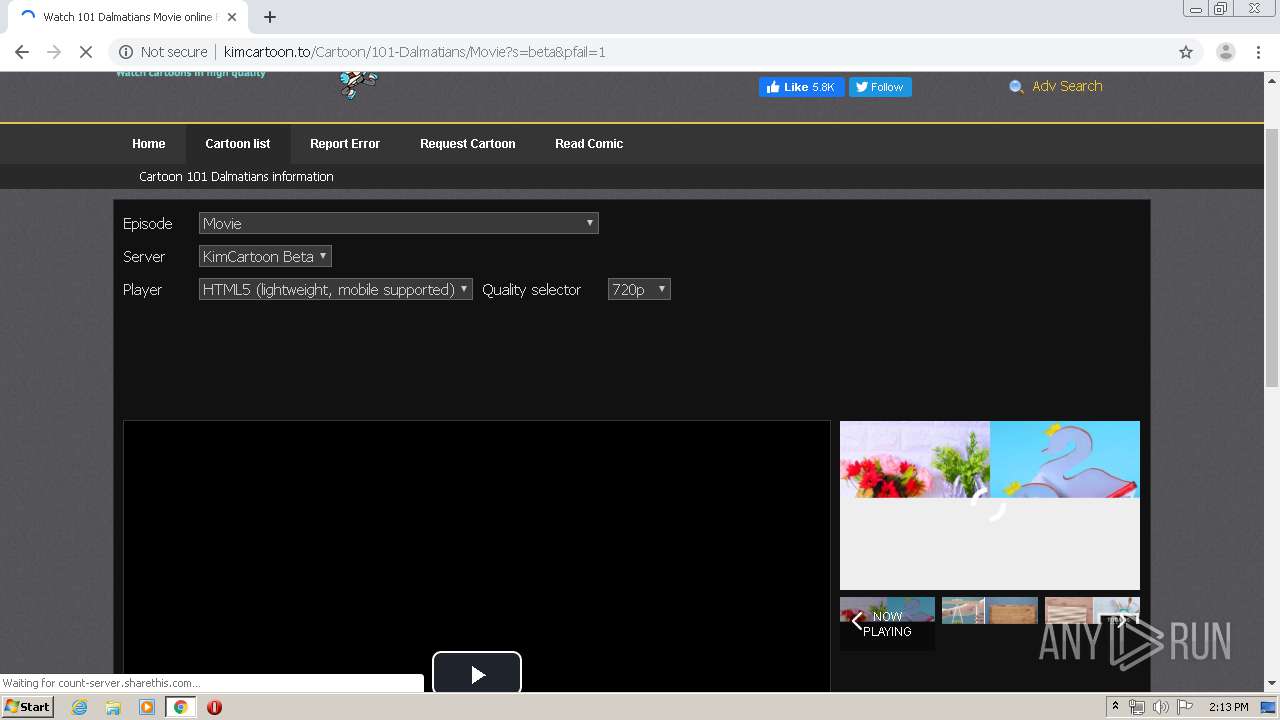Expand the Episode dropdown showing Movie
Viewport: 1280px width, 720px height.
click(398, 223)
